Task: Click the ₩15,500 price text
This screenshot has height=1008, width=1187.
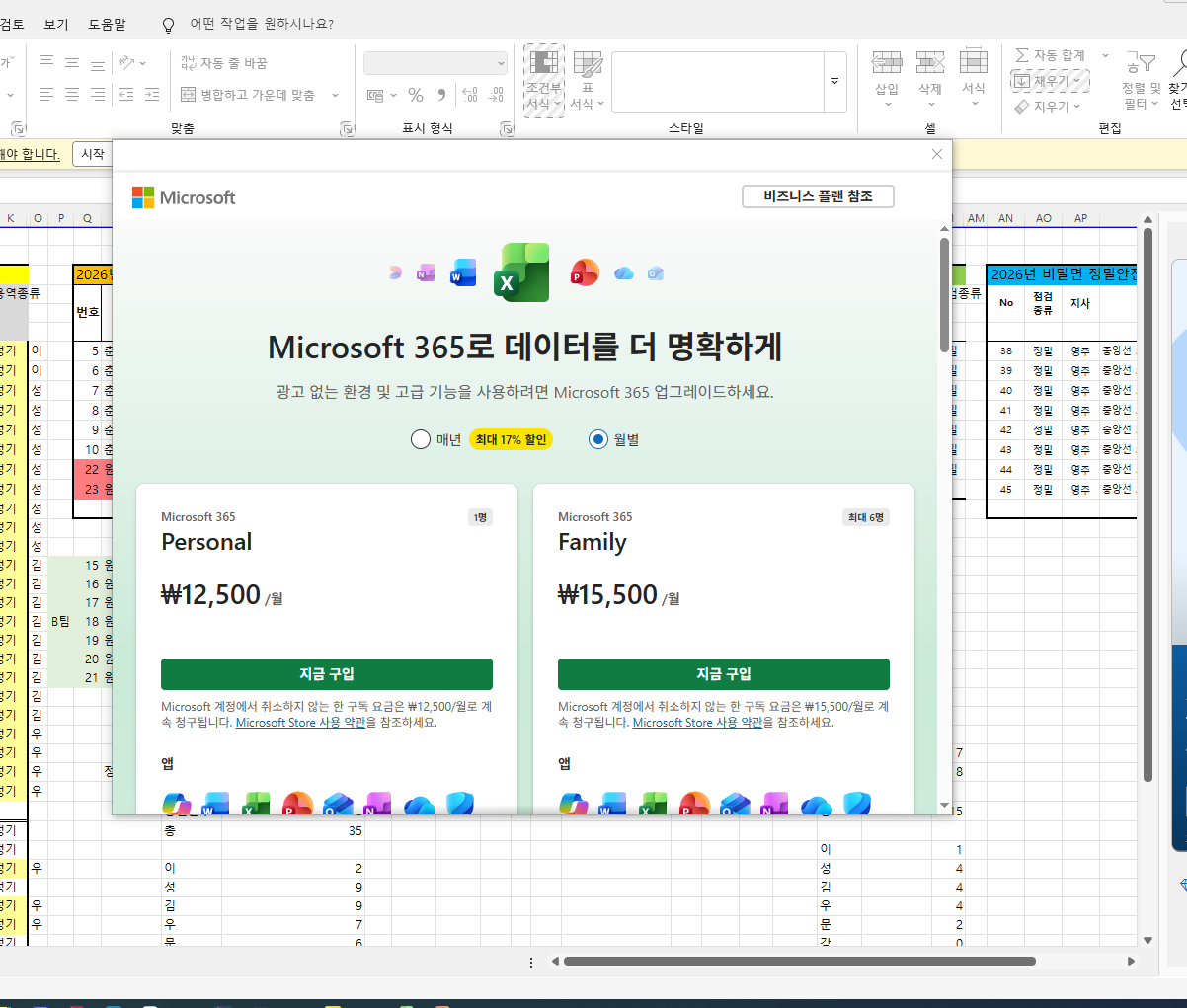Action: point(607,594)
